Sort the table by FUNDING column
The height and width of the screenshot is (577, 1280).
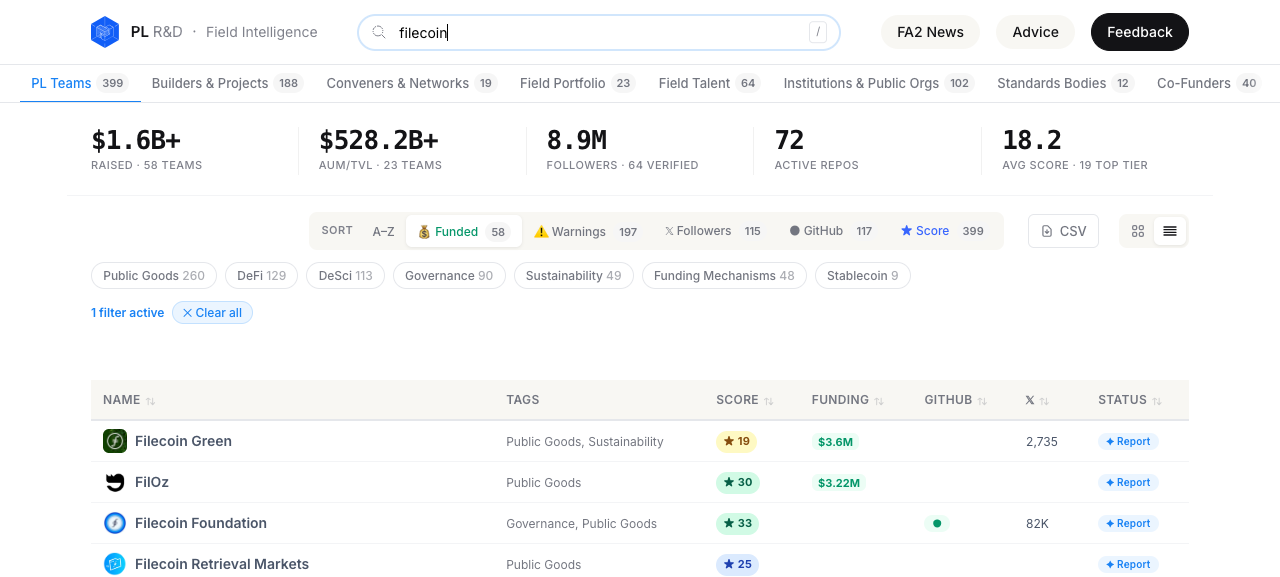[848, 400]
